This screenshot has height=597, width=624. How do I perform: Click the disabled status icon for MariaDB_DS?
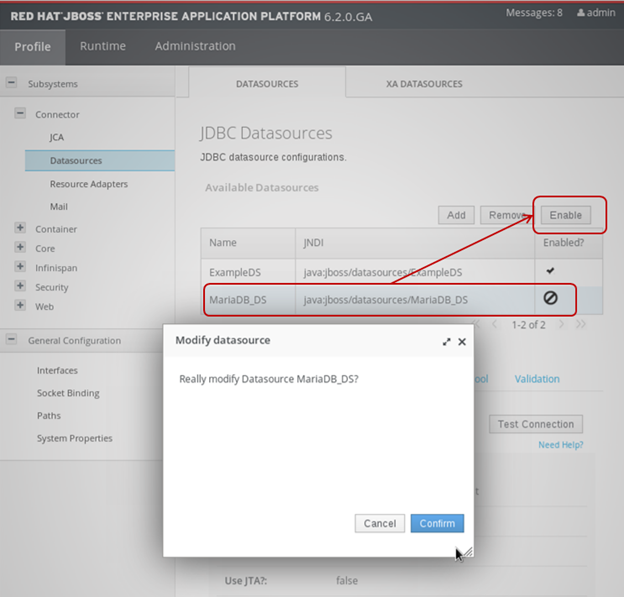pyautogui.click(x=550, y=298)
